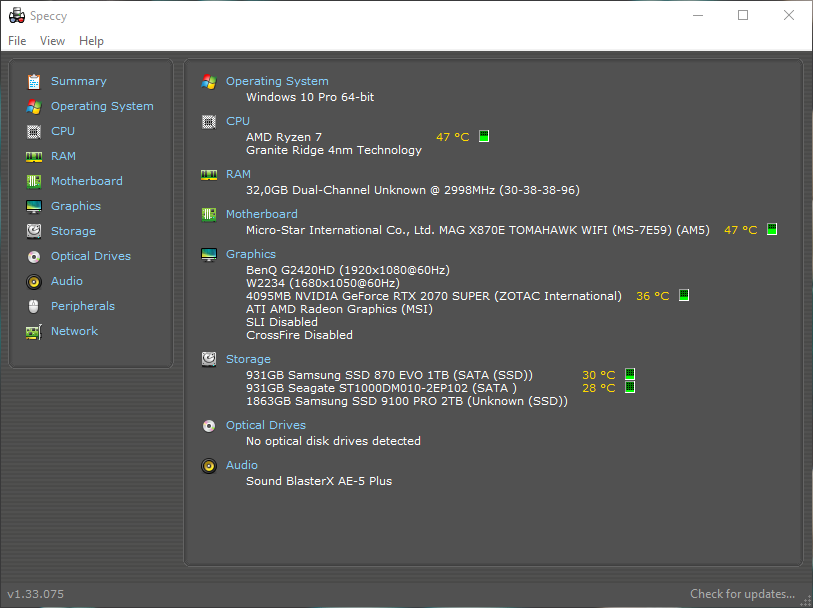Click the 30 °C SSD temperature value
Screen dimensions: 813x608
point(599,375)
